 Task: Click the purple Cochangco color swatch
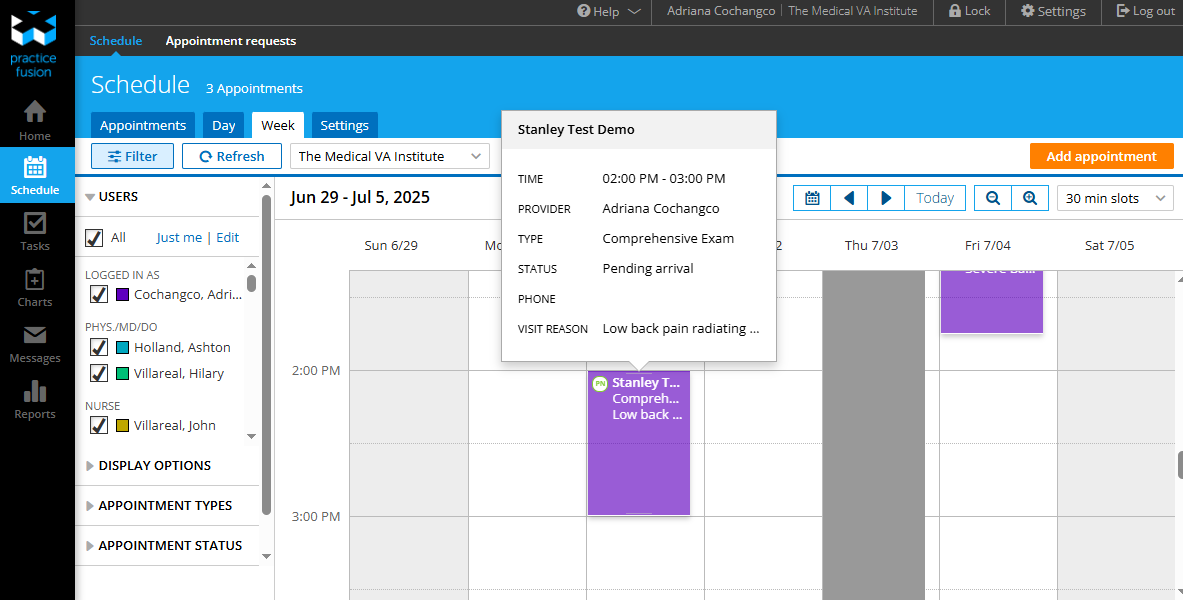coord(122,294)
